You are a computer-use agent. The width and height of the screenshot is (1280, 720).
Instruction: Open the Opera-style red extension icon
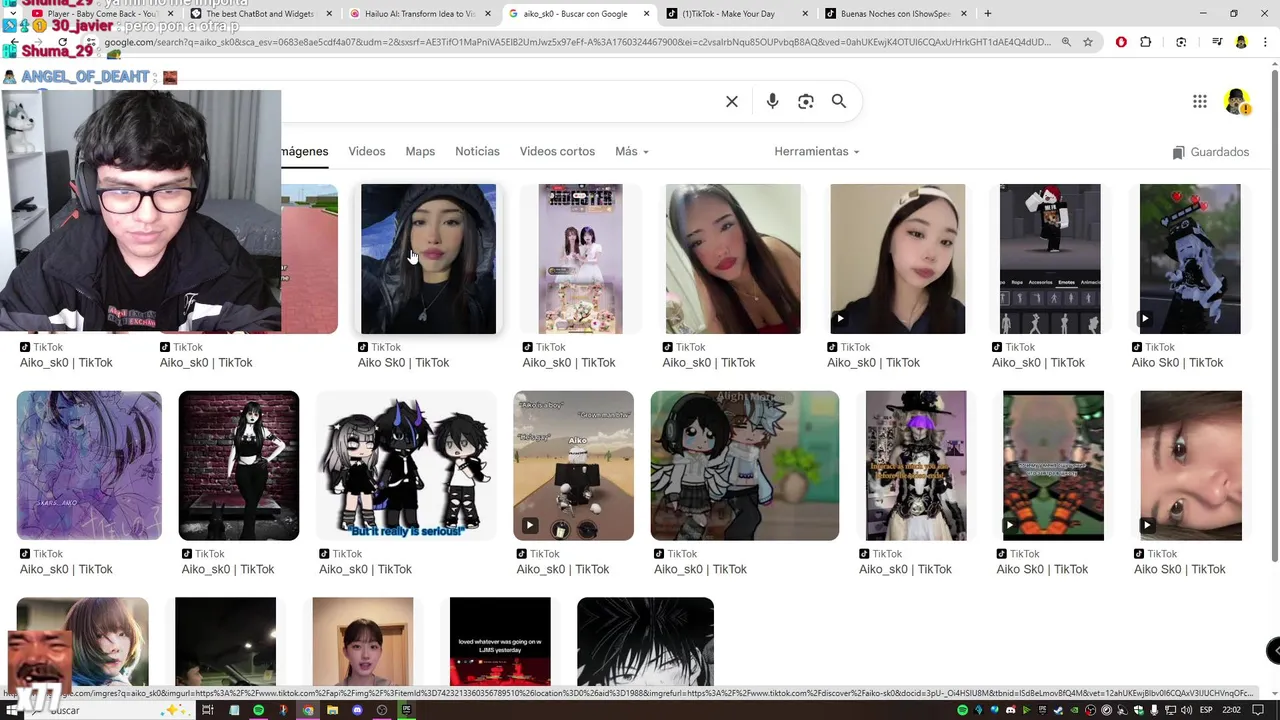1121,42
